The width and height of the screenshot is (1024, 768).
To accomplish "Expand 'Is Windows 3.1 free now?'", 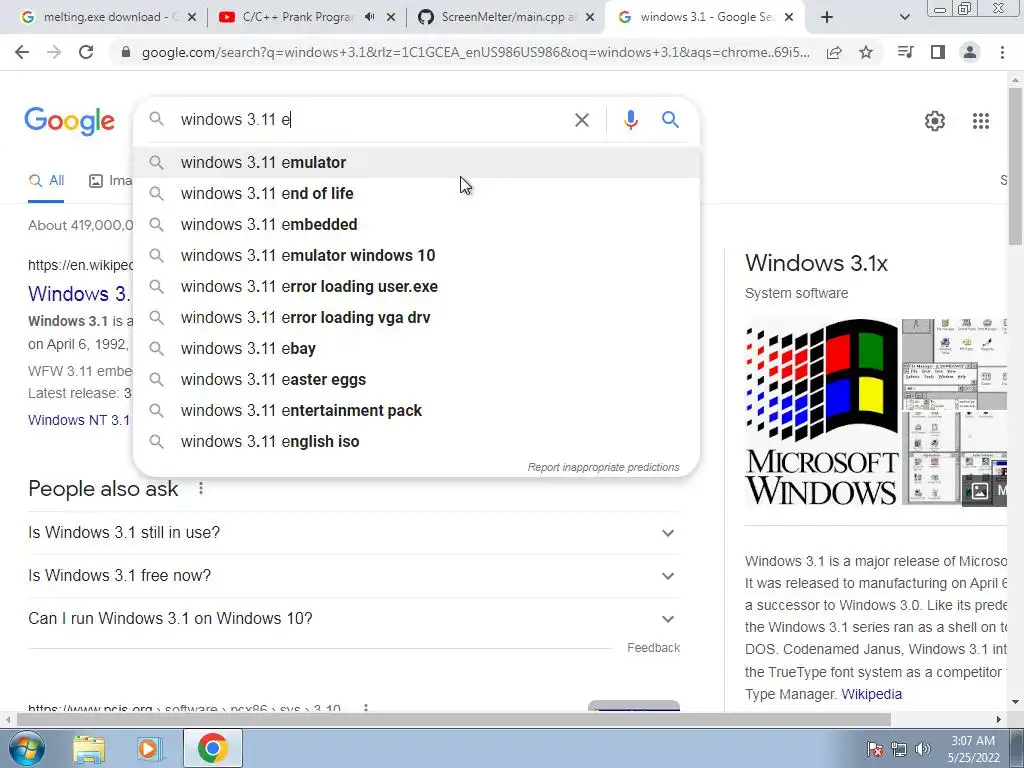I will (x=354, y=576).
